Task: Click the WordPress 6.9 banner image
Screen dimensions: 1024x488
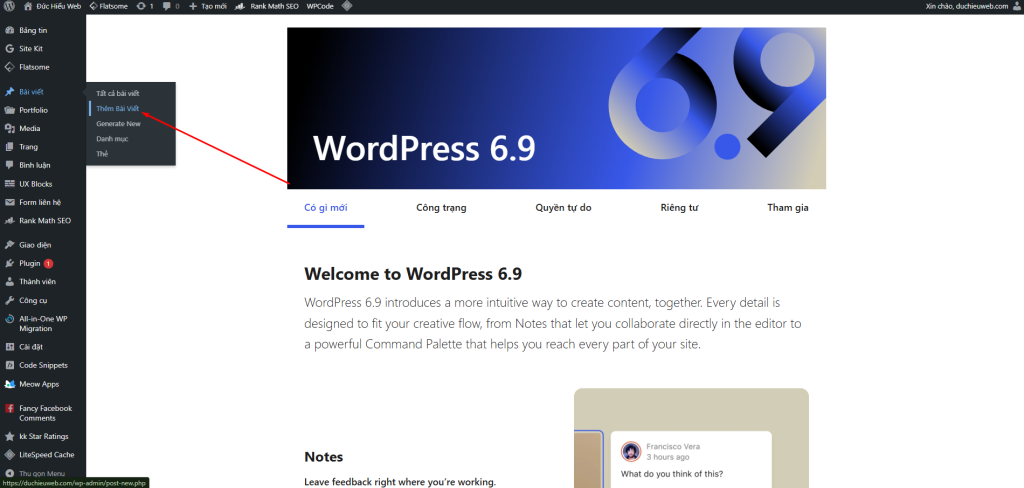Action: coord(556,108)
